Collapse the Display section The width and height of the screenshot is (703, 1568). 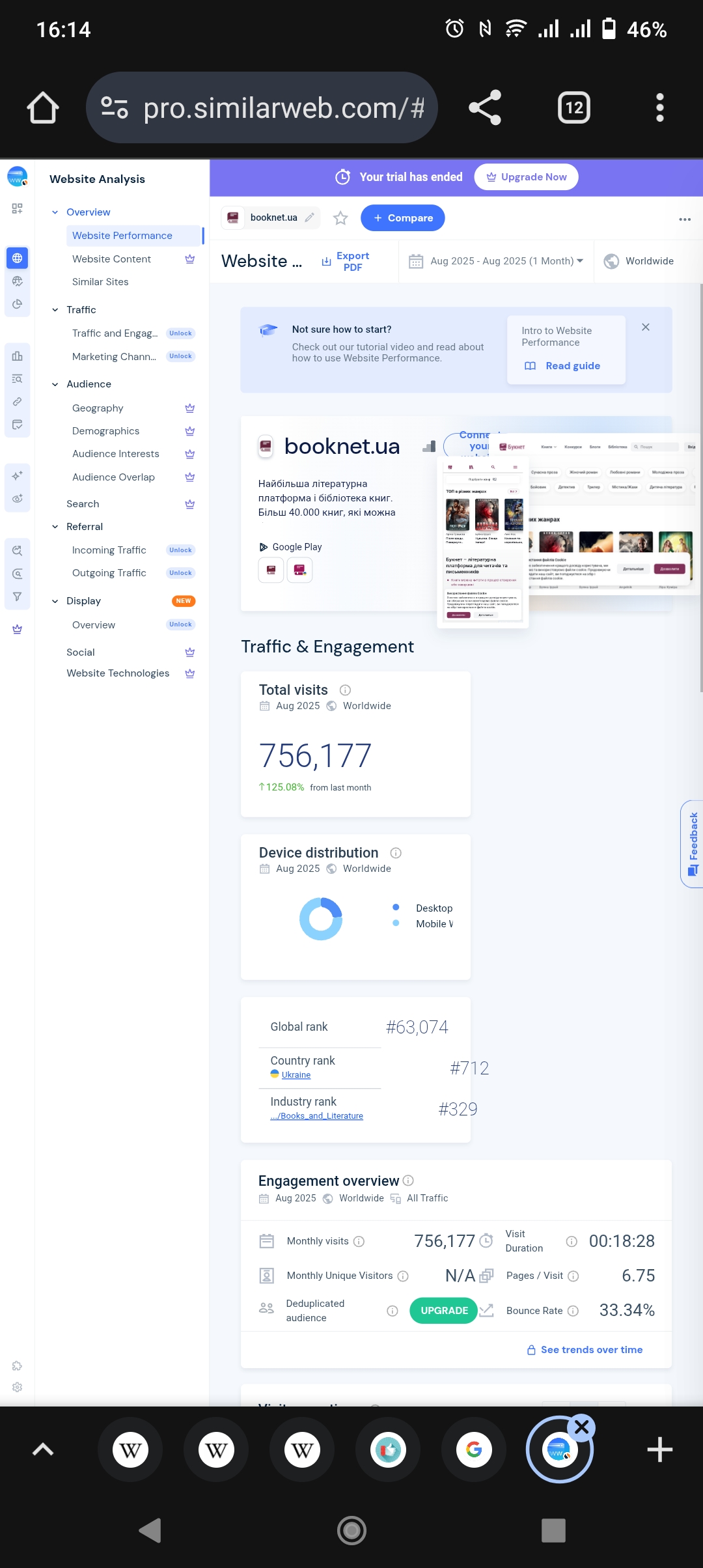(55, 601)
